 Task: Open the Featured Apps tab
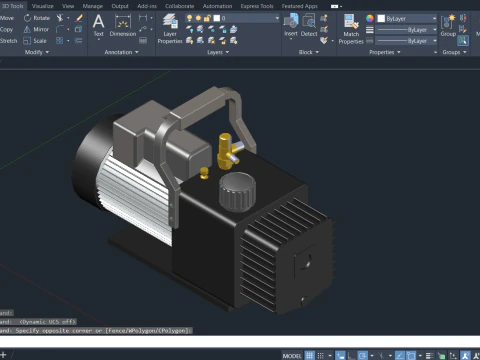point(300,6)
